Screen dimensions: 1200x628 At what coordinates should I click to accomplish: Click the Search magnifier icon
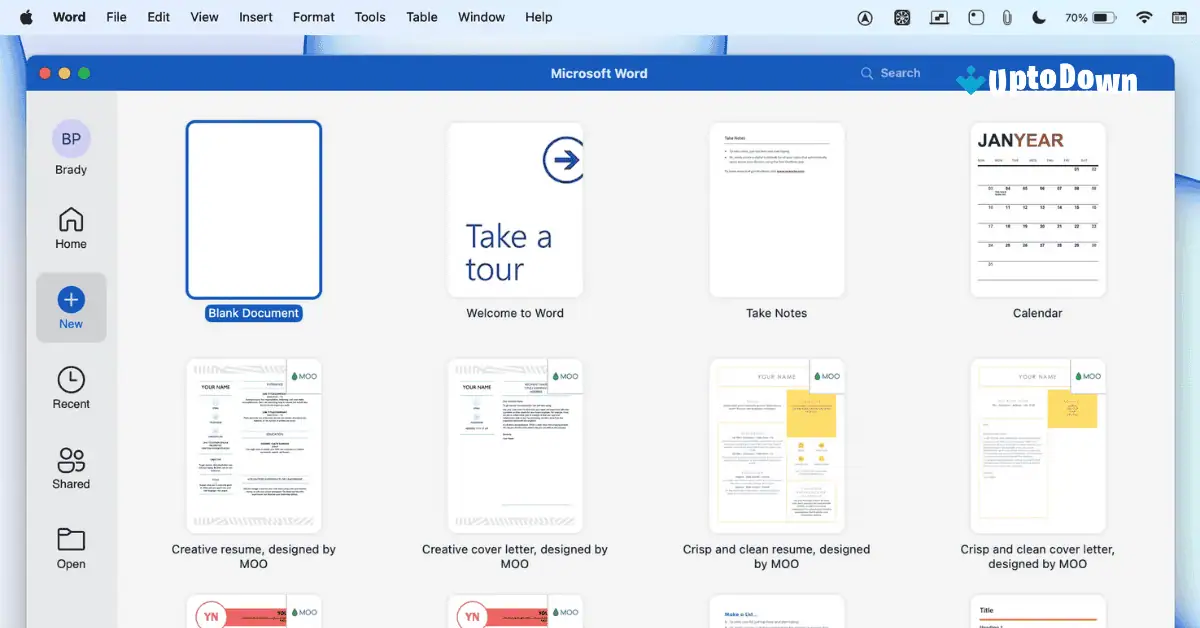tap(866, 72)
